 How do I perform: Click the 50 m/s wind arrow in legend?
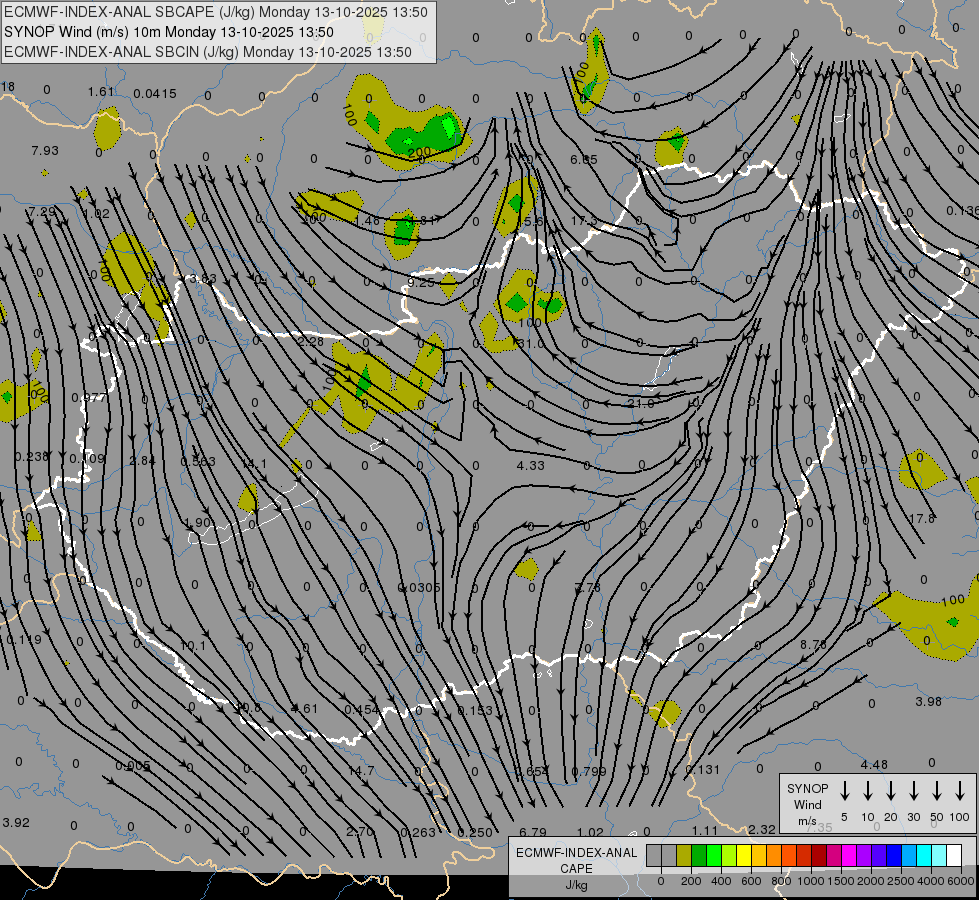click(937, 791)
